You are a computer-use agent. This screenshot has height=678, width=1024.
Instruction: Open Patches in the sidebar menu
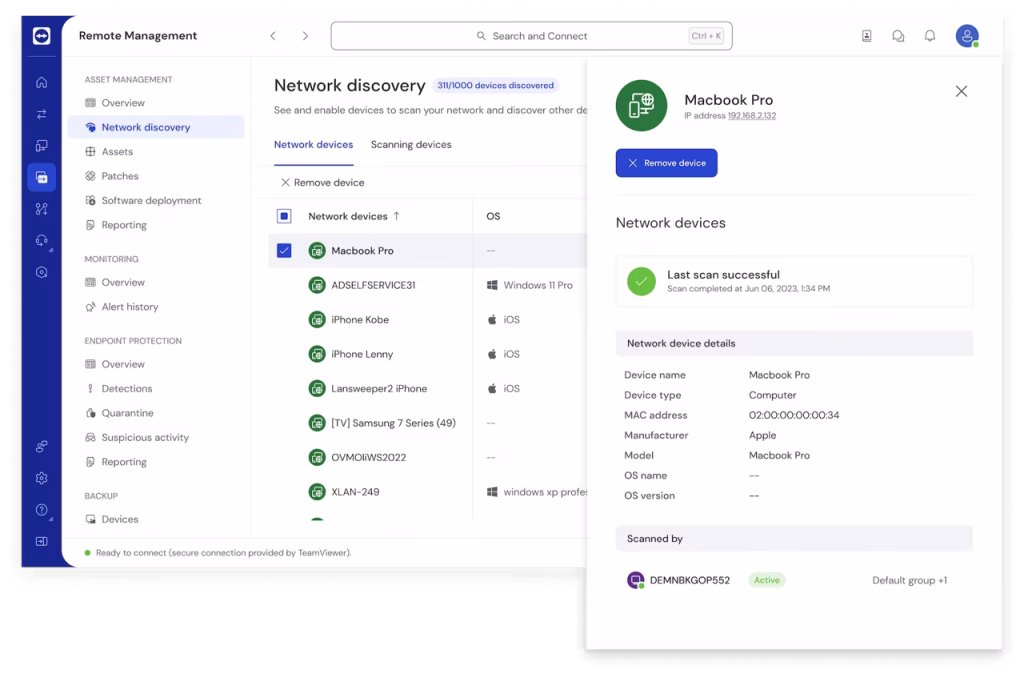click(x=120, y=176)
